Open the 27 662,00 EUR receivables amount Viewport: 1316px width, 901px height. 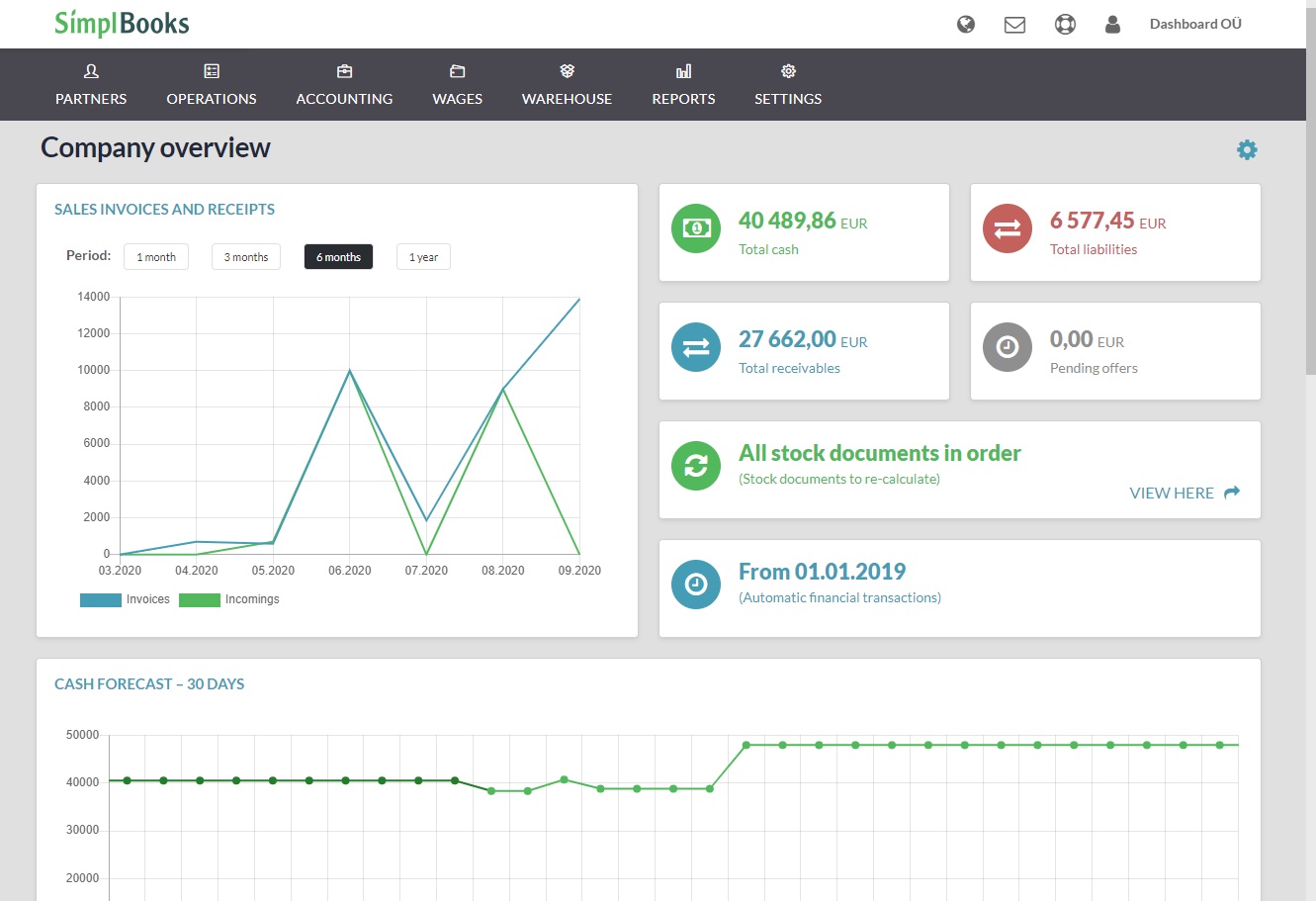pyautogui.click(x=803, y=339)
